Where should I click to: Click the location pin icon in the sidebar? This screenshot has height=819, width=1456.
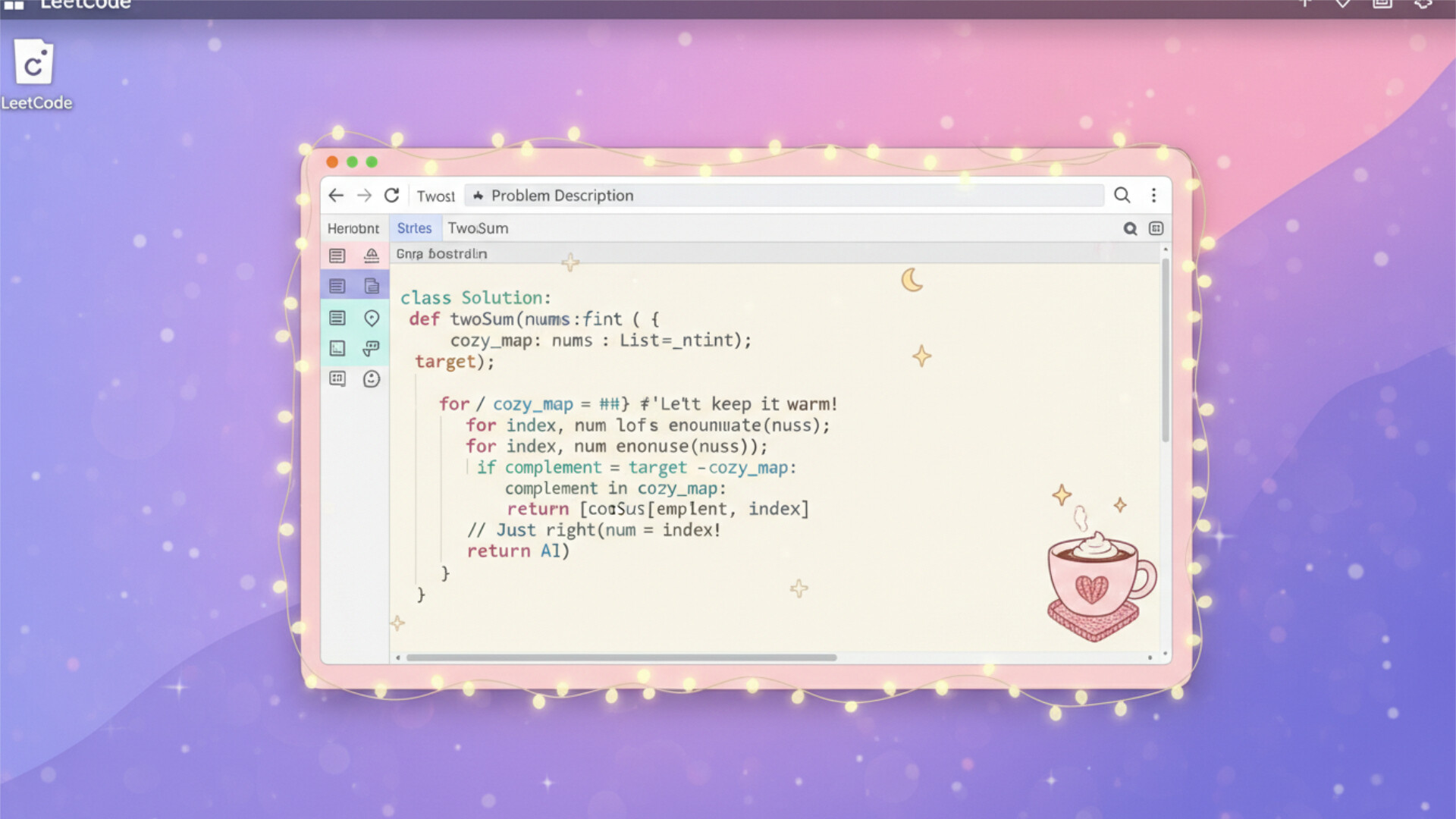click(372, 318)
